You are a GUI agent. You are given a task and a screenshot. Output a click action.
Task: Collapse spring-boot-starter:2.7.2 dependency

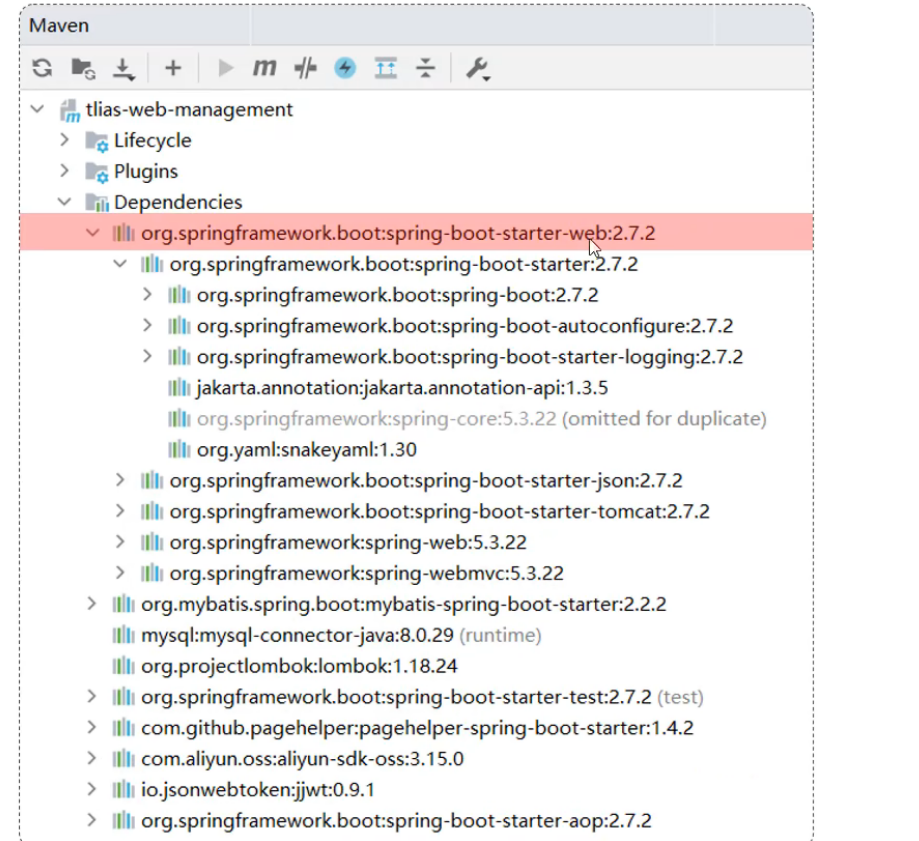pos(120,264)
